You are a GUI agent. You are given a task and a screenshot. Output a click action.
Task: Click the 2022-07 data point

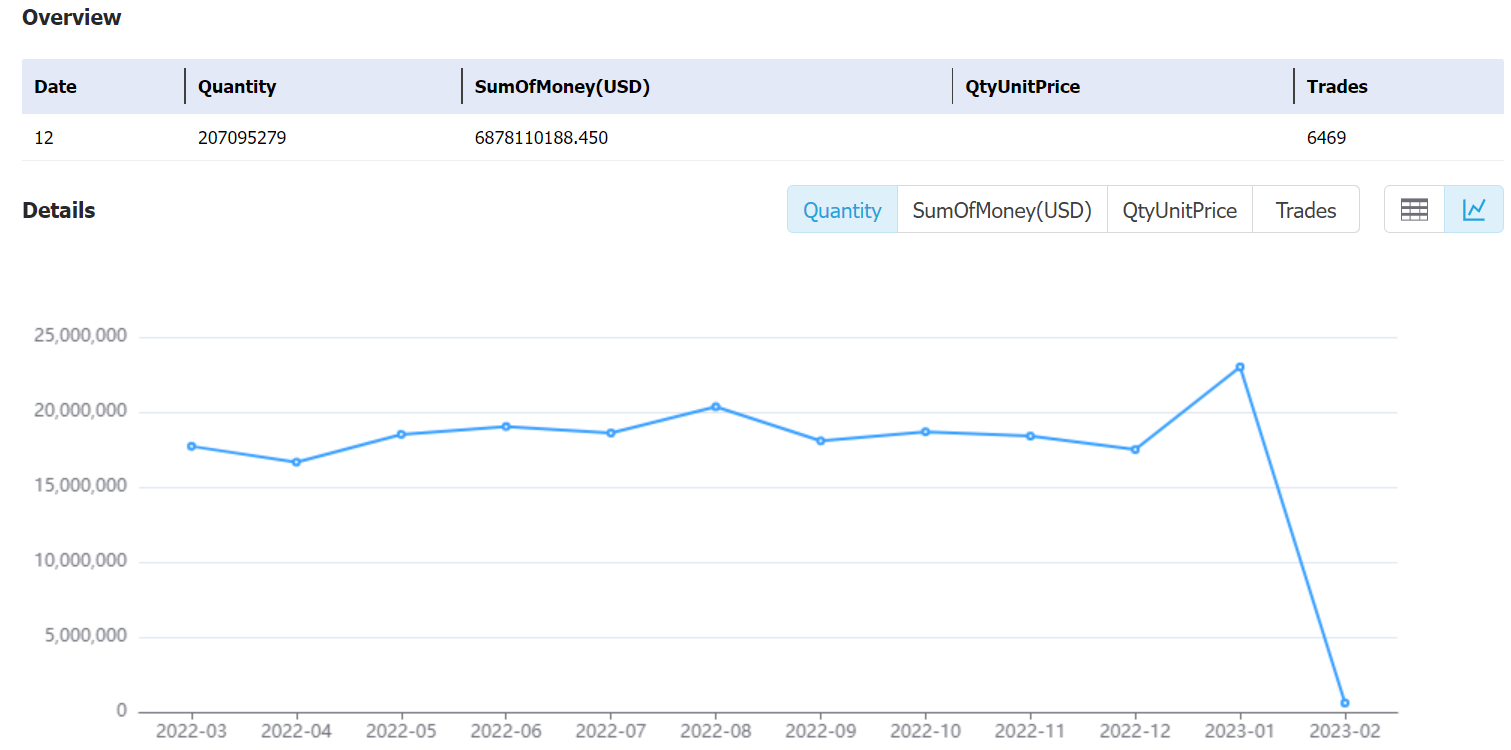611,433
